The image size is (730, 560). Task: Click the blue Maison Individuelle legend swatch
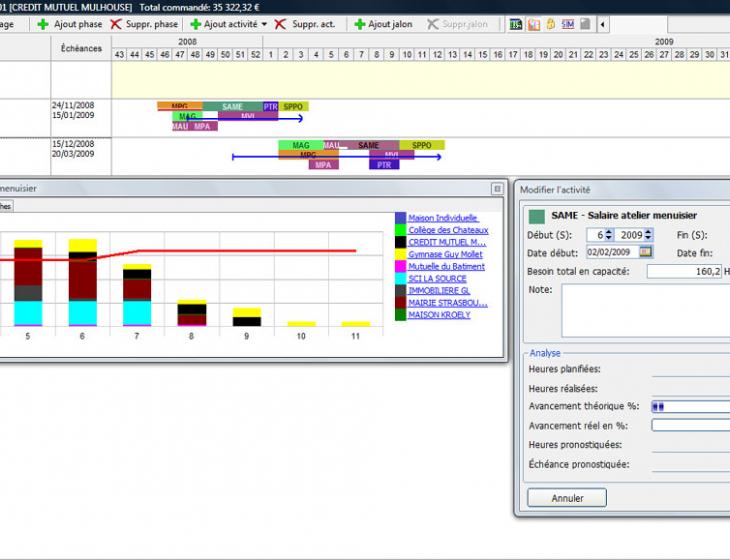pos(400,218)
